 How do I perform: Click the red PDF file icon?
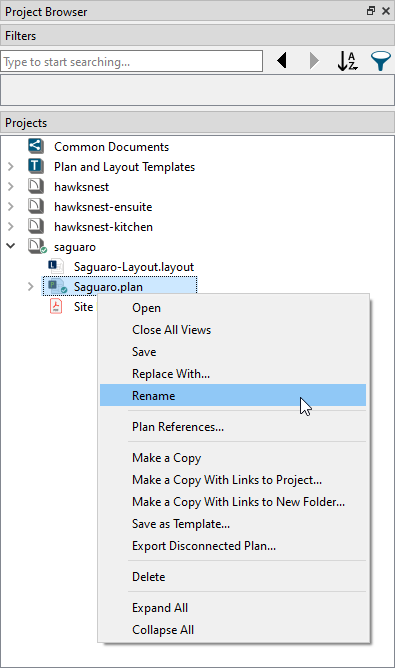click(56, 306)
